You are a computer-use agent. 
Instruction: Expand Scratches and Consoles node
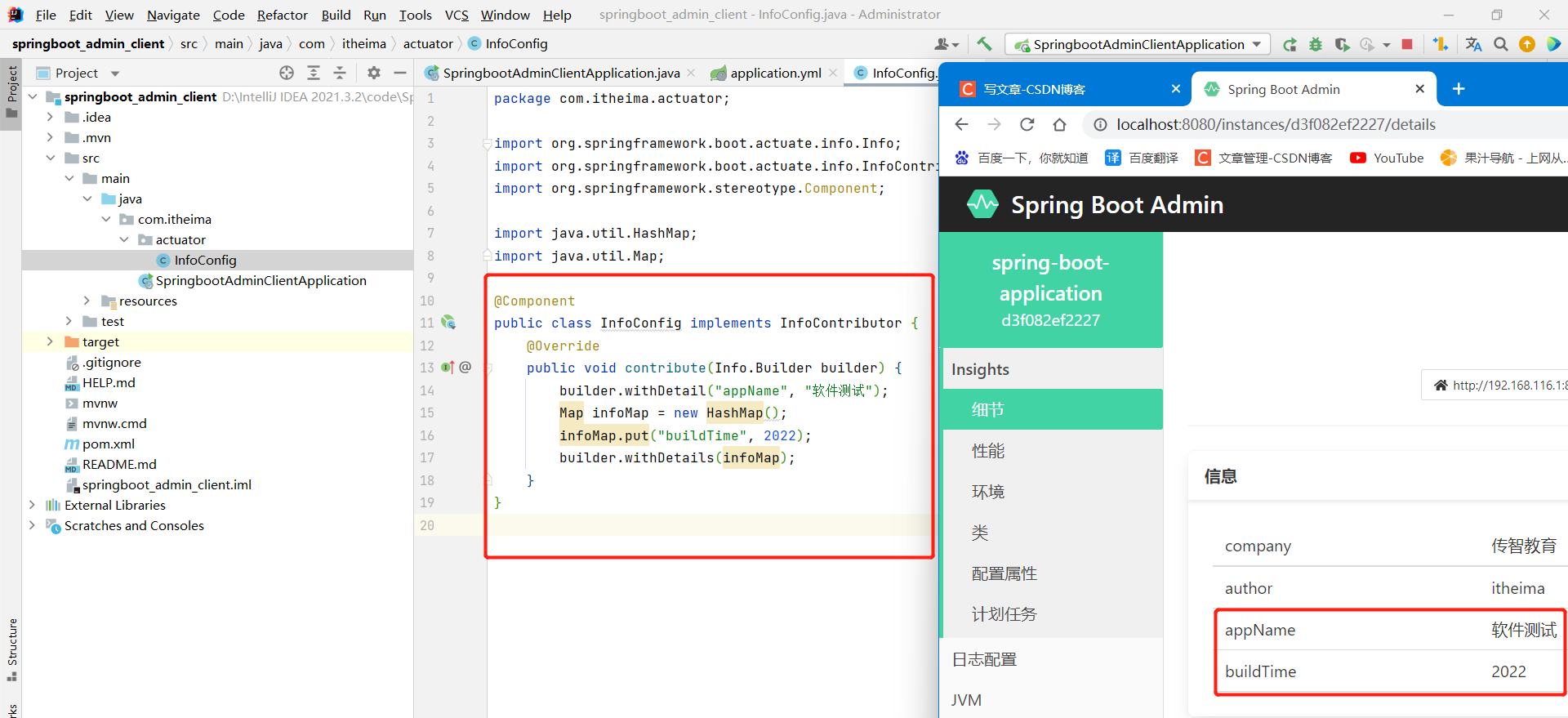tap(32, 525)
